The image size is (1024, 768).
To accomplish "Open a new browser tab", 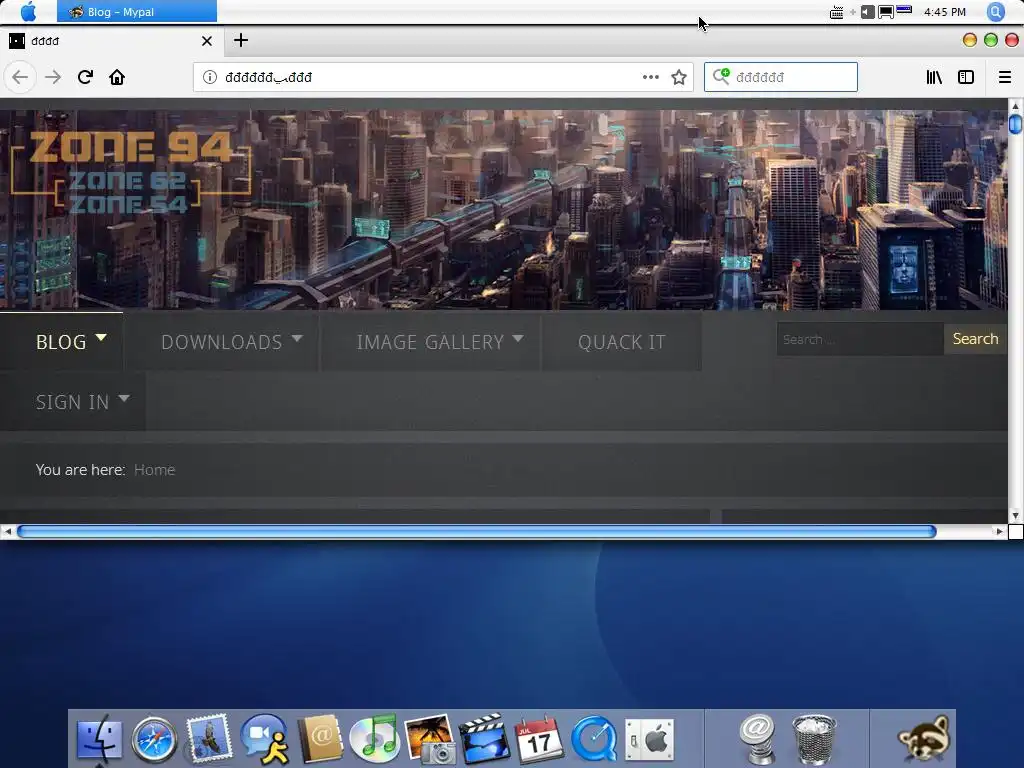I will 241,40.
